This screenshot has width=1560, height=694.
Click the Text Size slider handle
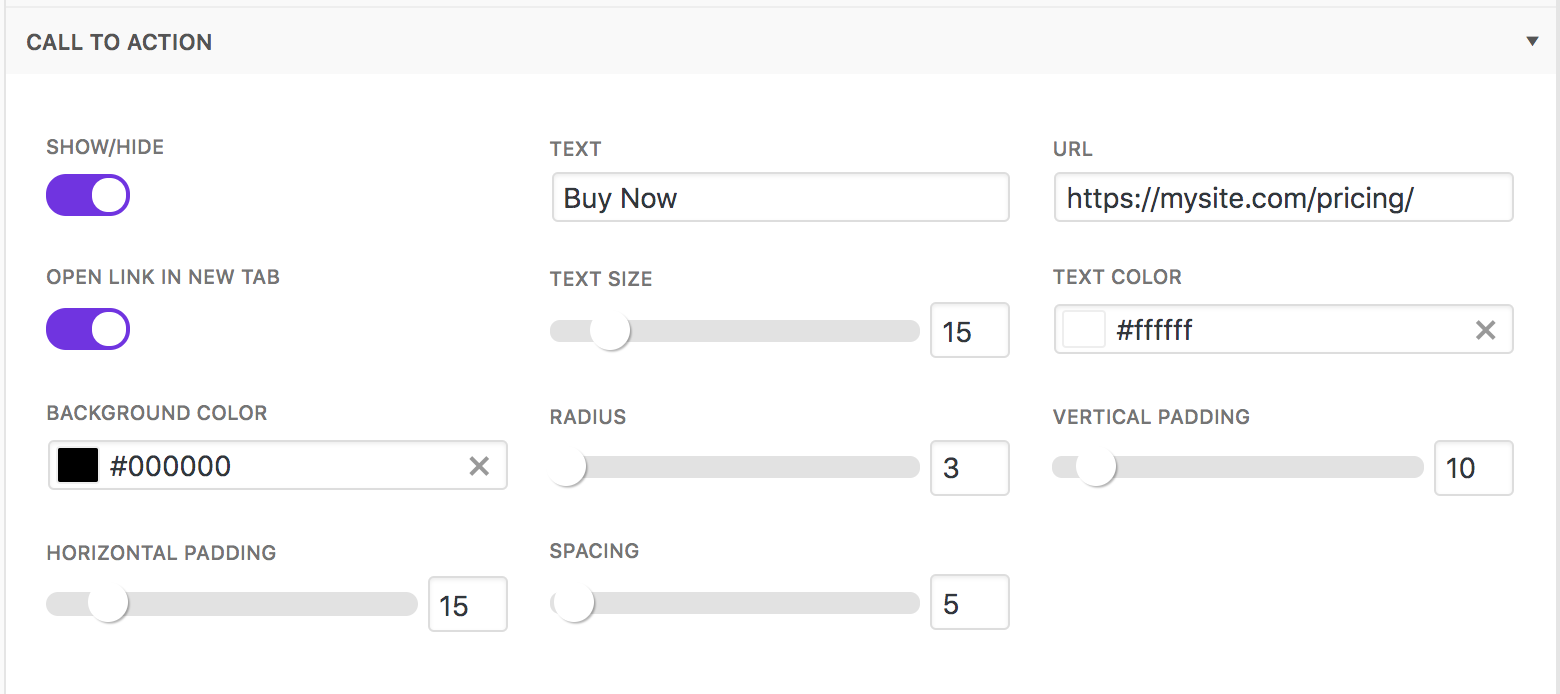click(x=609, y=331)
